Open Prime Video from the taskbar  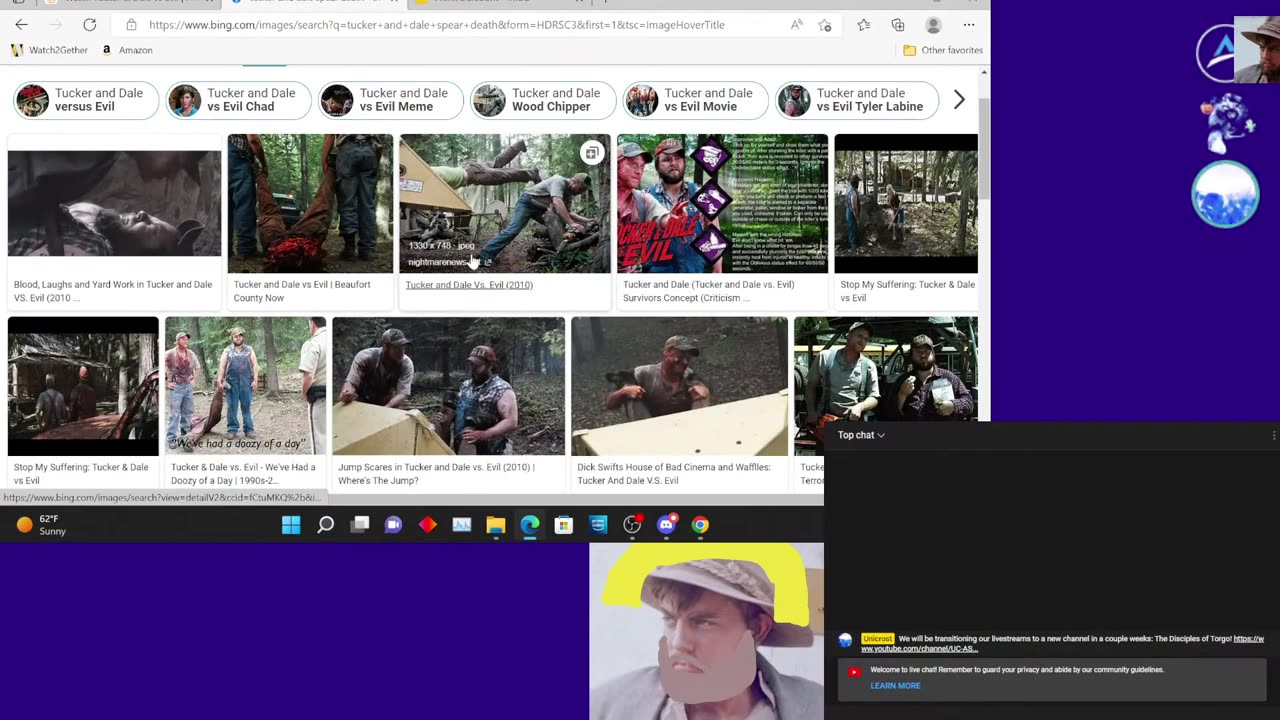[x=598, y=525]
